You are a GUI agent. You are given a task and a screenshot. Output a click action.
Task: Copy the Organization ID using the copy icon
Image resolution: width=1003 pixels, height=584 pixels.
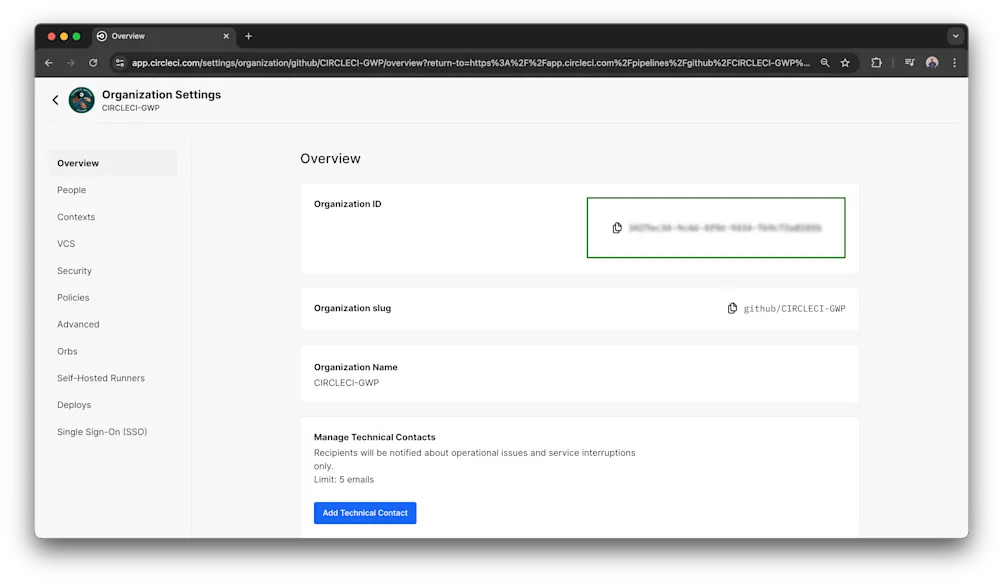(616, 227)
